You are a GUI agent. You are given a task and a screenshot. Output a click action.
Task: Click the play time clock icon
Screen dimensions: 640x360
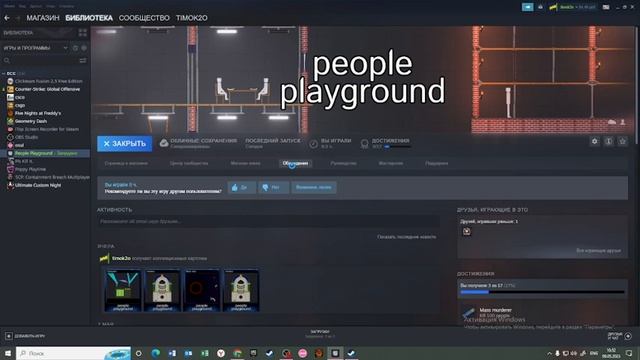pyautogui.click(x=313, y=143)
